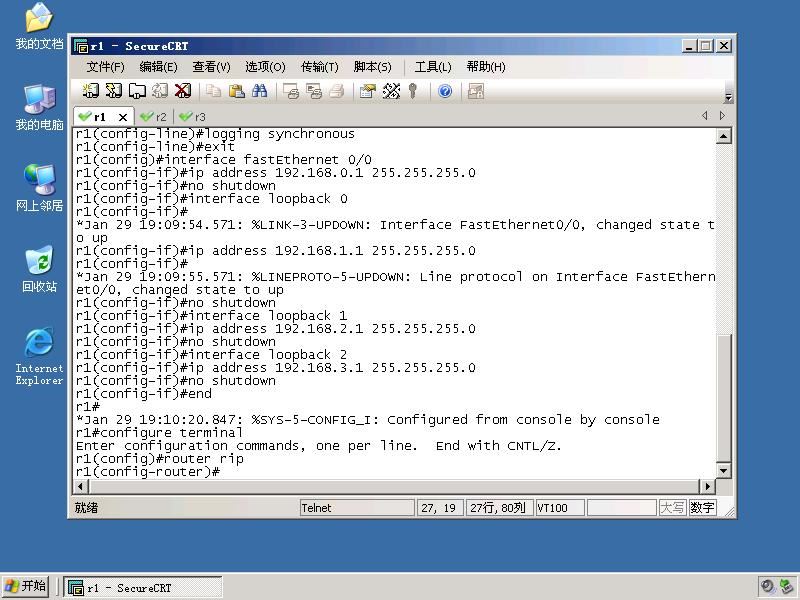Viewport: 800px width, 600px height.
Task: Click the Connect in Tab icon
Action: pos(137,91)
